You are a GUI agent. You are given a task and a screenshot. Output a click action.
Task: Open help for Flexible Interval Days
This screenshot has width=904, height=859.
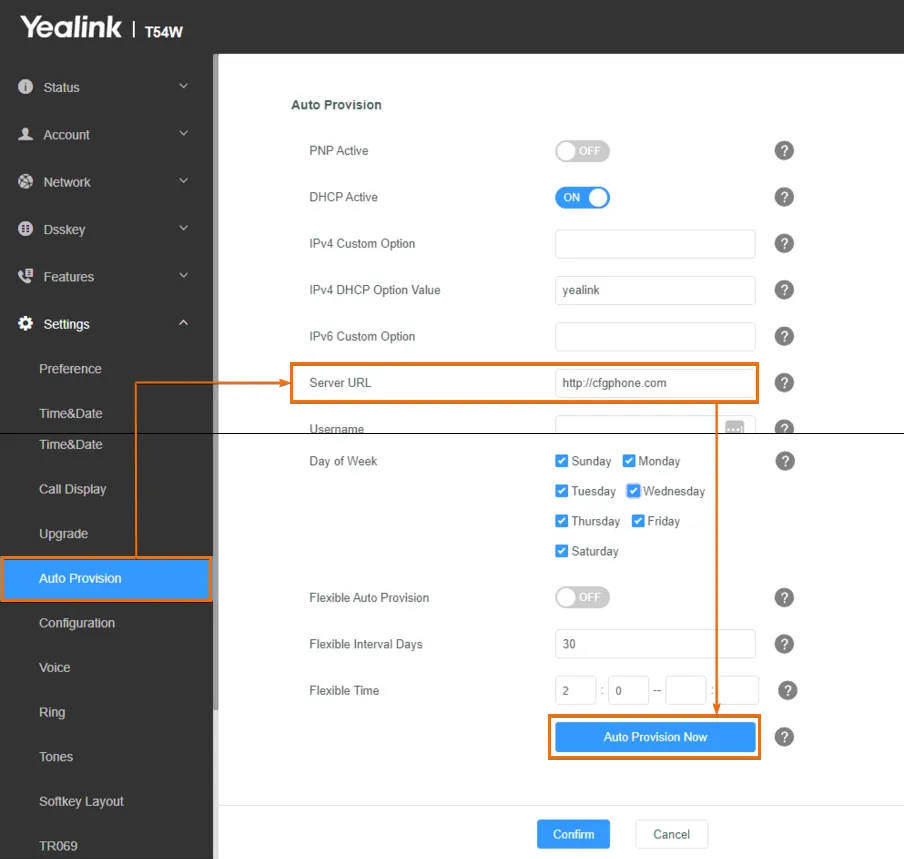coord(784,644)
